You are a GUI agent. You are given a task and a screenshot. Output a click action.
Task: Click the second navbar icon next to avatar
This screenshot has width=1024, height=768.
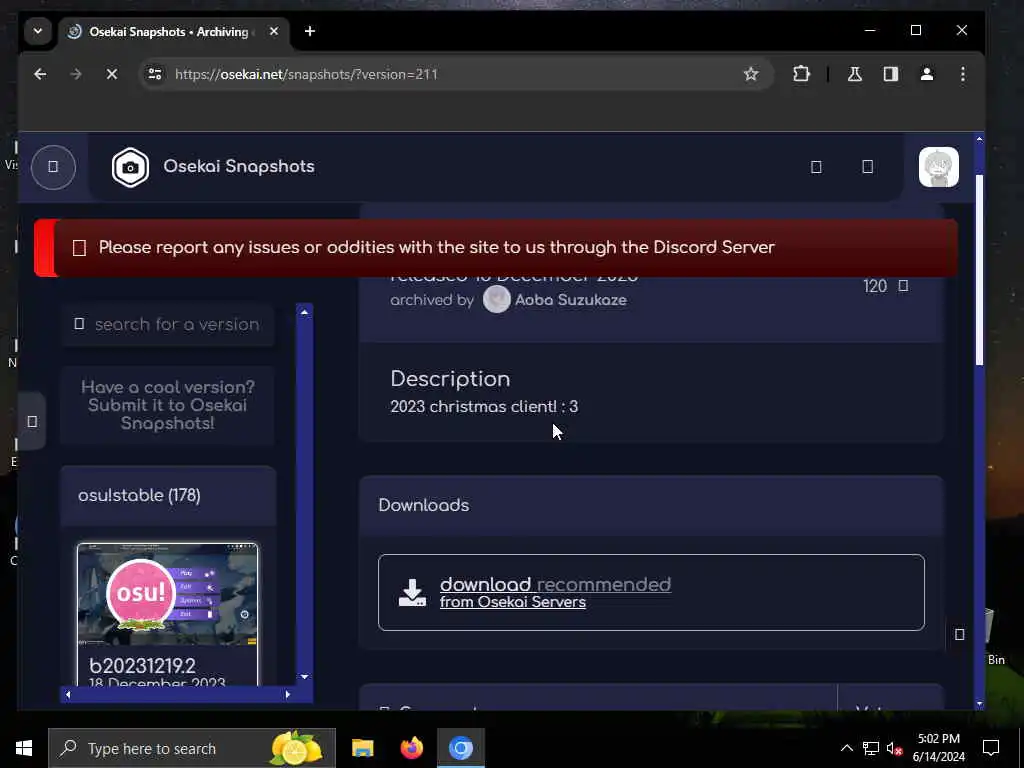point(867,167)
